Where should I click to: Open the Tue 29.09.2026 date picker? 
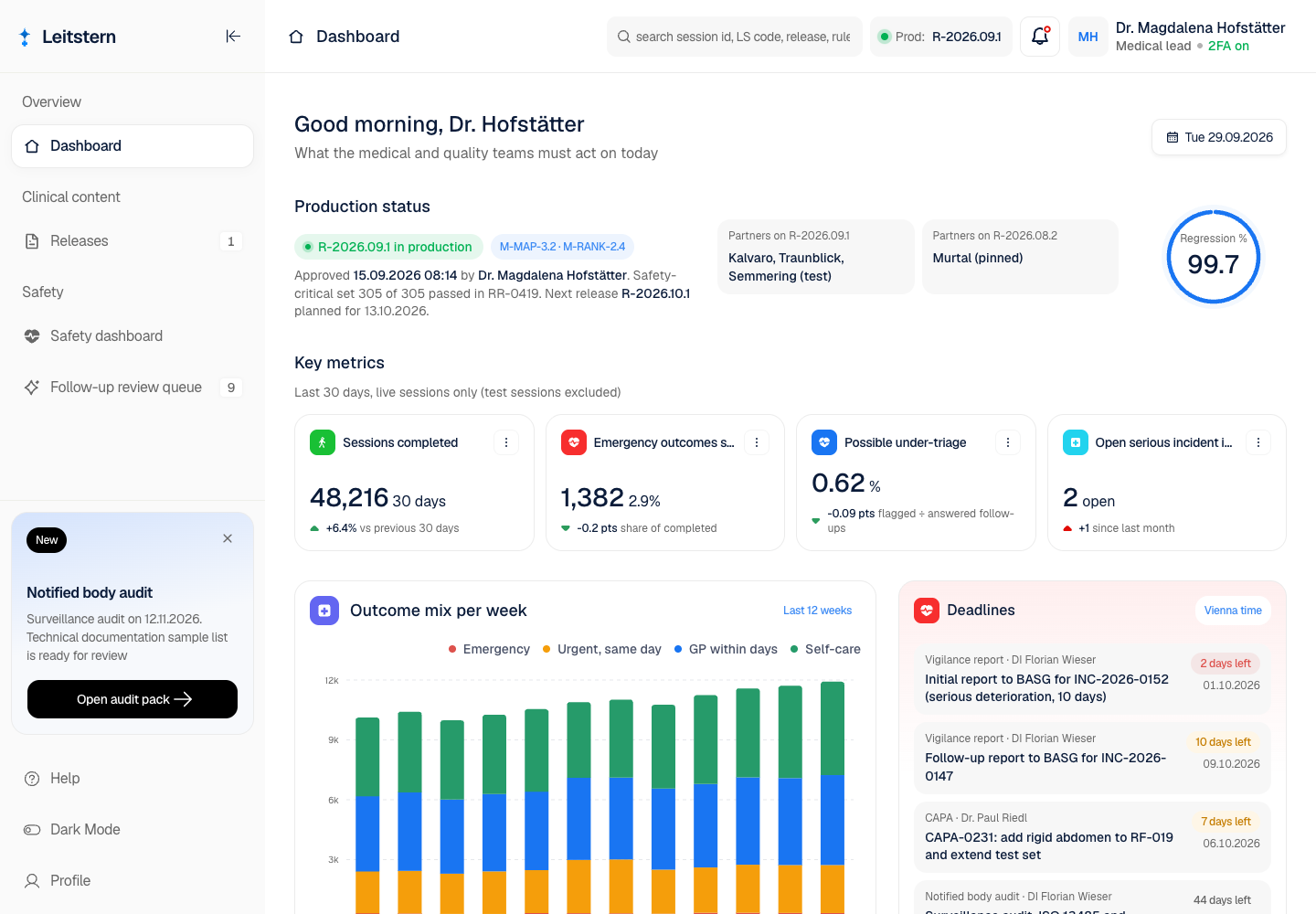point(1219,137)
